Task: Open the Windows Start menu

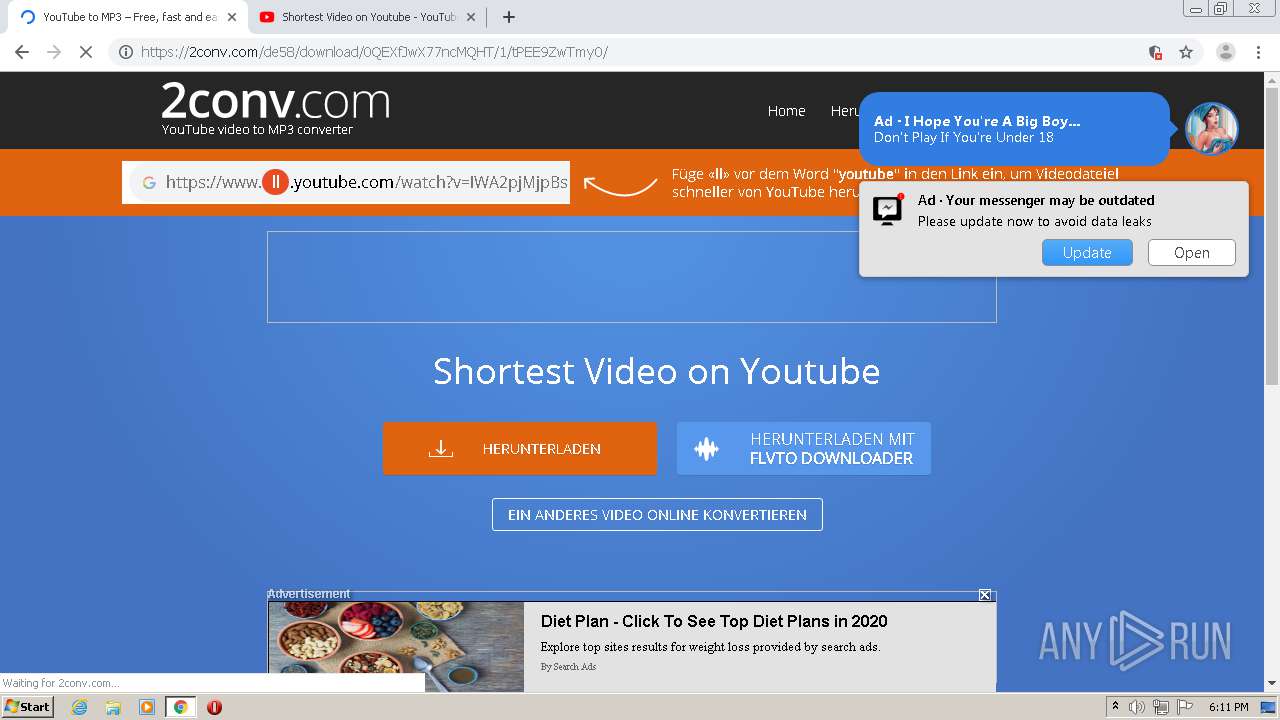Action: click(28, 707)
